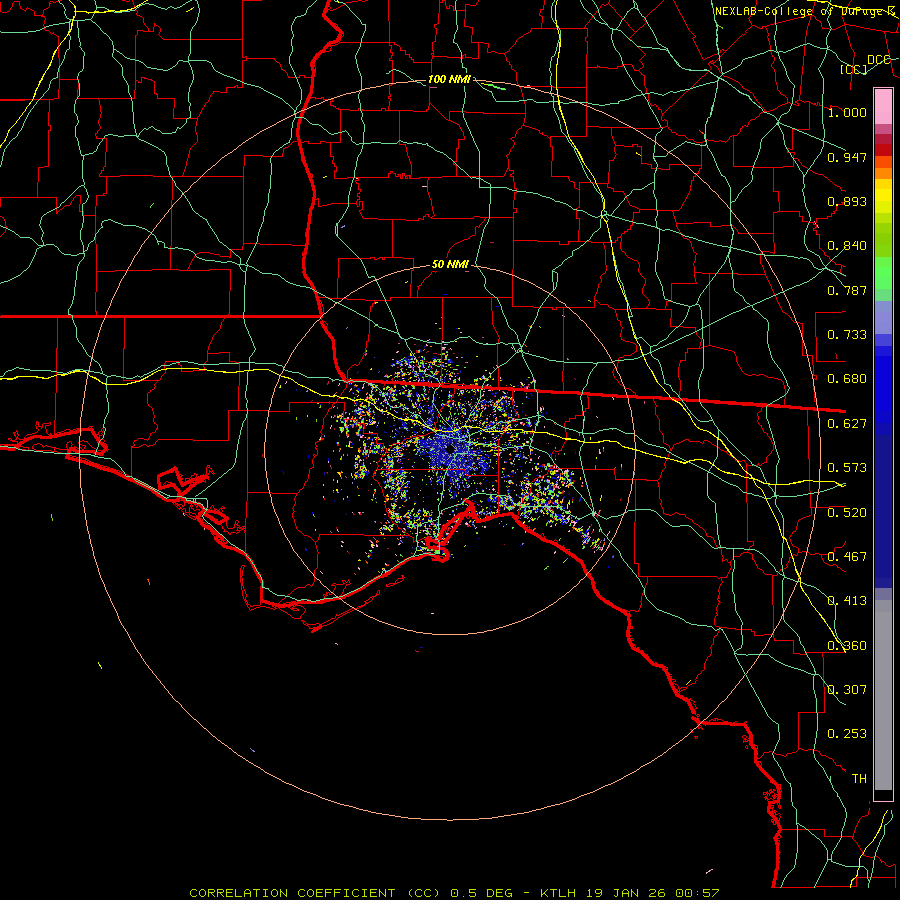Click CORRELATION COEFFICIENT (CC) footer title
The width and height of the screenshot is (900, 900).
pos(315,893)
